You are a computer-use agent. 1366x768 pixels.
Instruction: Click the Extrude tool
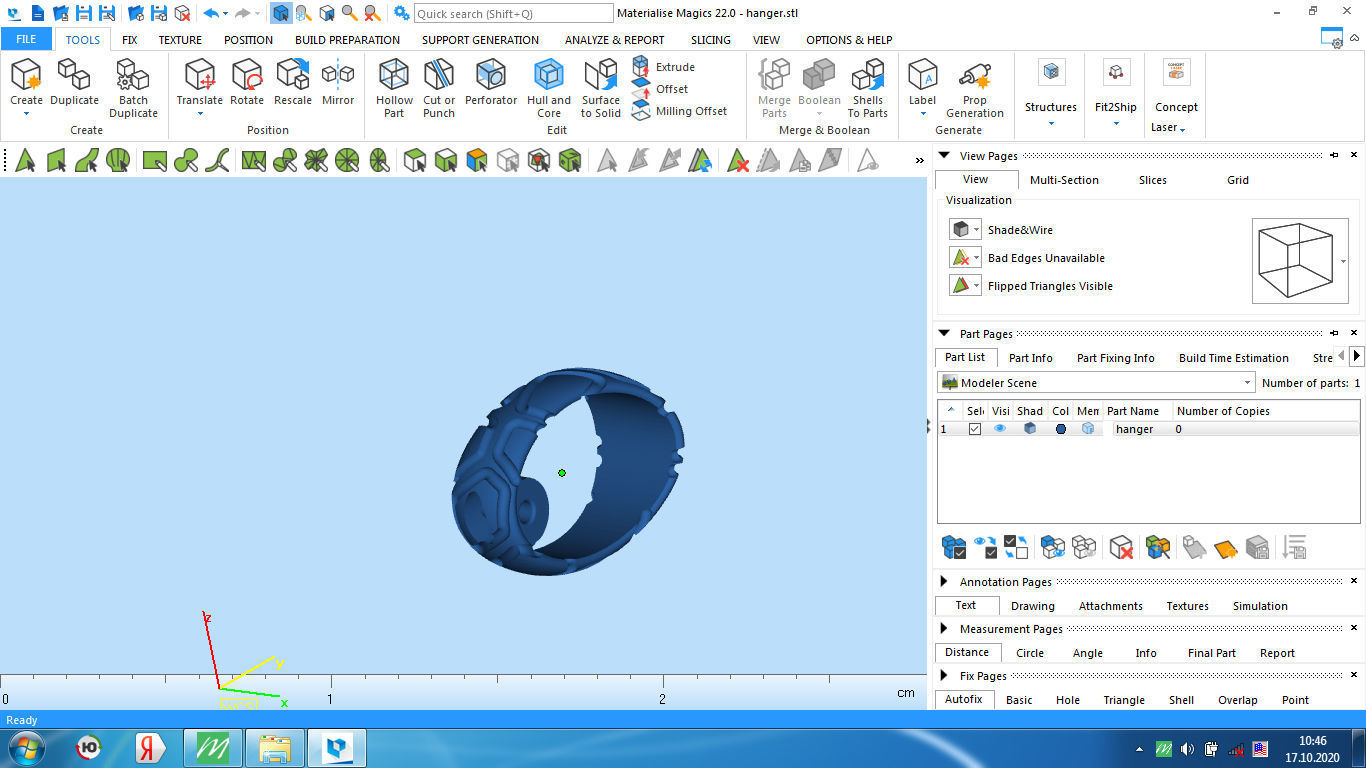click(664, 67)
